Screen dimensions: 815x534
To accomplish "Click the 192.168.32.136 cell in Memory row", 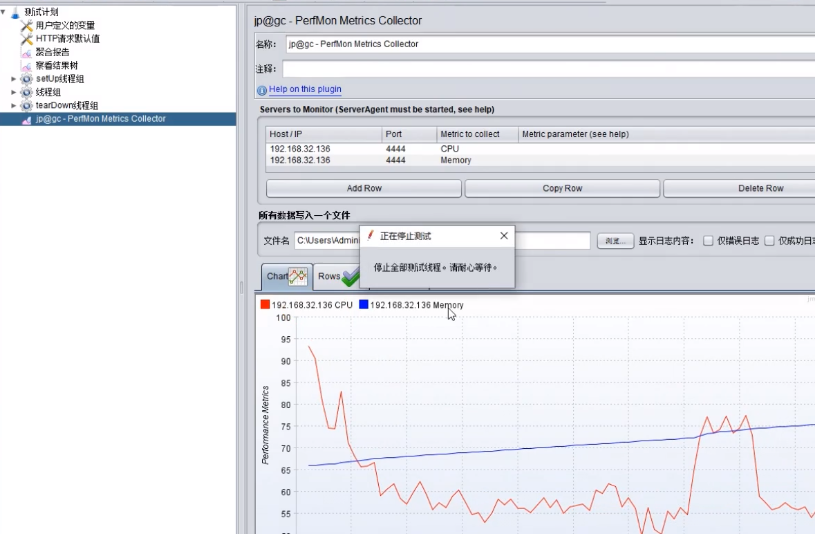I will click(323, 160).
